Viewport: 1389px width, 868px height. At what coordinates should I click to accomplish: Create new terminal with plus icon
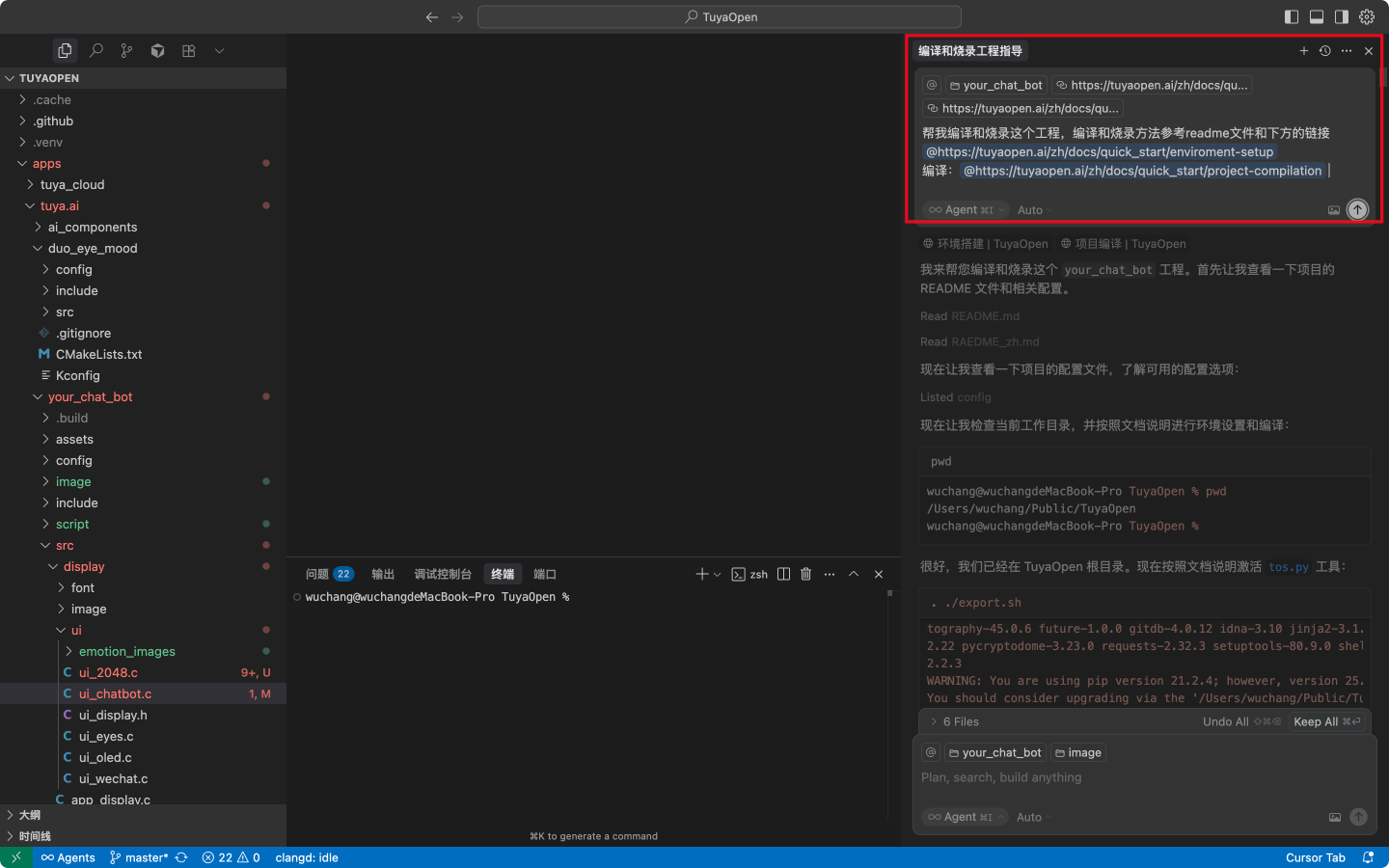[x=702, y=574]
